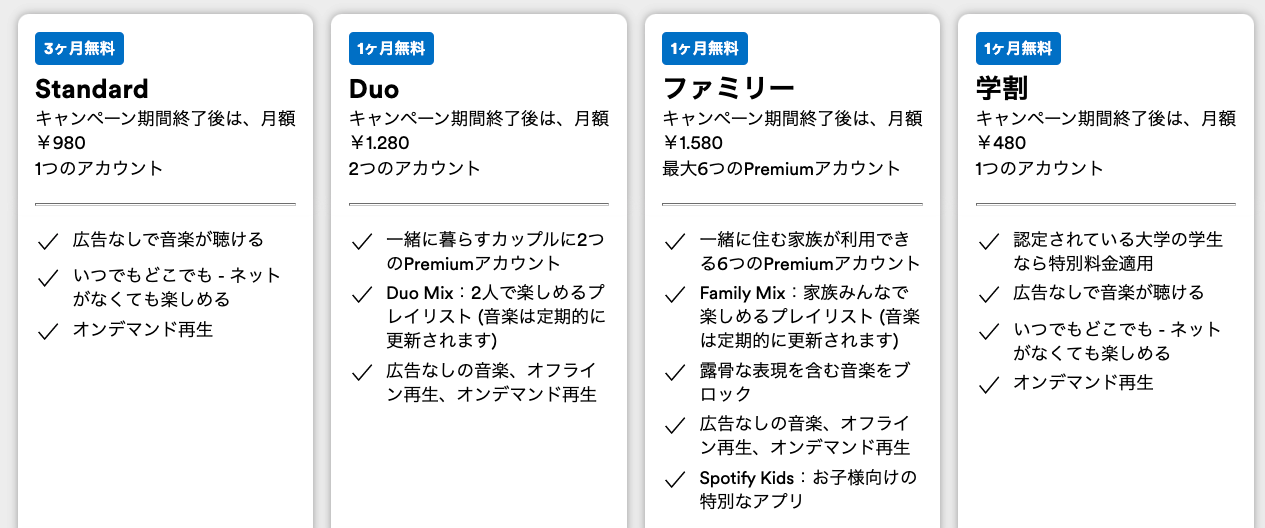
Task: Select the Duo plan title
Action: click(374, 88)
